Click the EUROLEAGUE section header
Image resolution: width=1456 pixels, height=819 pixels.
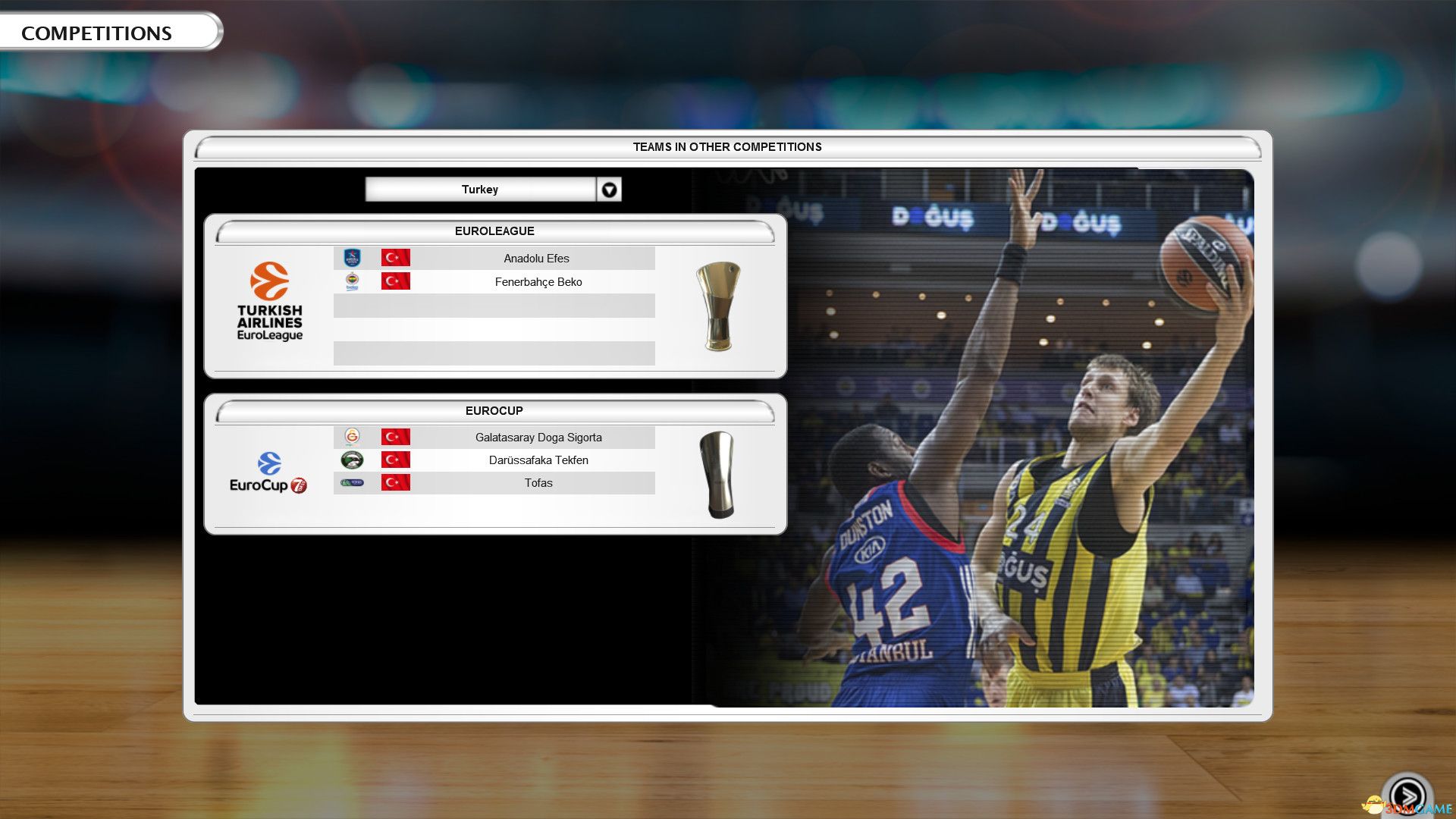[x=494, y=231]
